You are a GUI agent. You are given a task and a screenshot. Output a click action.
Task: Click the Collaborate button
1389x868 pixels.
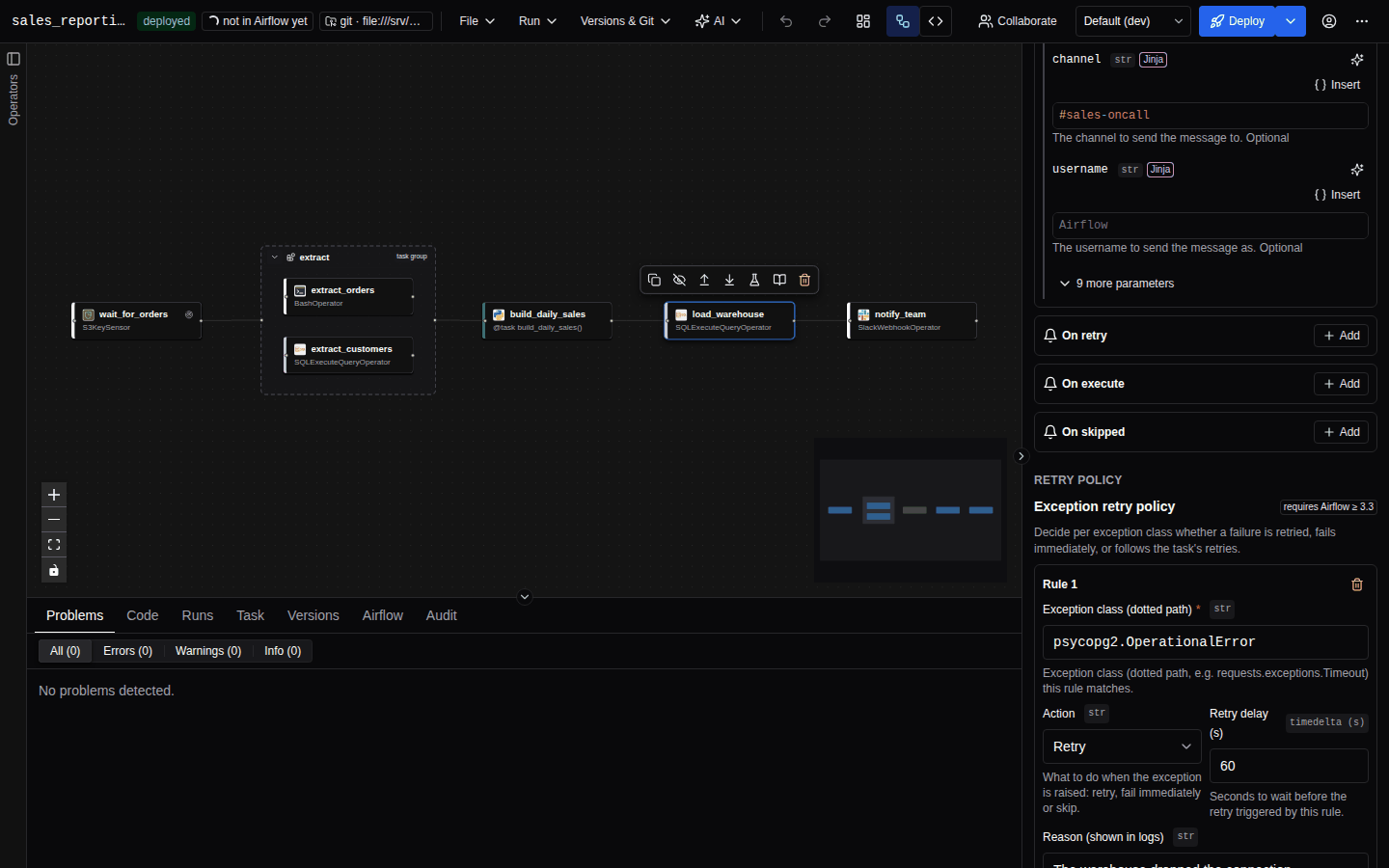pyautogui.click(x=1018, y=21)
